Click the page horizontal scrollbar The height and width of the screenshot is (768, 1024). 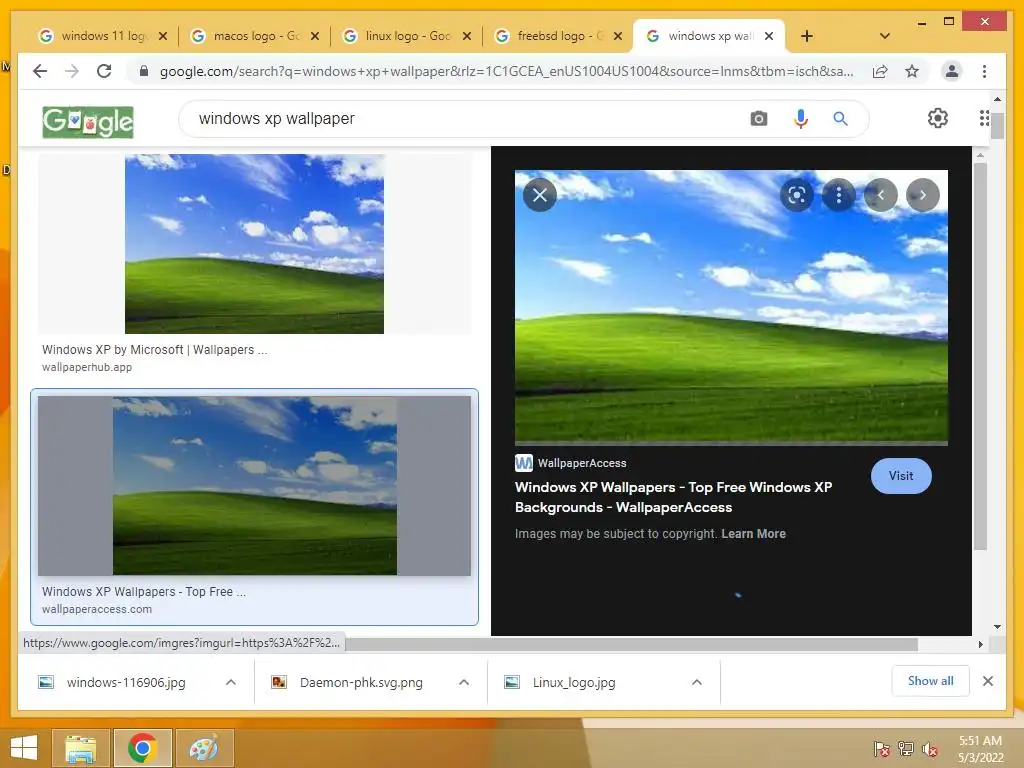pyautogui.click(x=632, y=644)
